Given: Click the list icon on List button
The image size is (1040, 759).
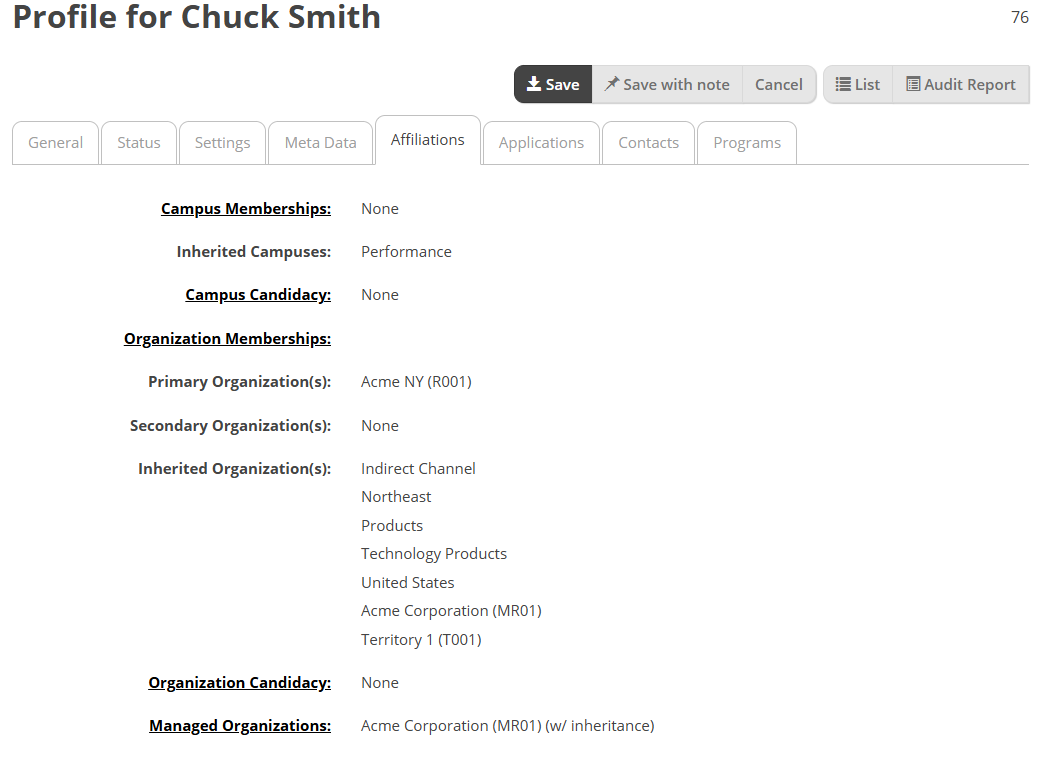Looking at the screenshot, I should 842,84.
